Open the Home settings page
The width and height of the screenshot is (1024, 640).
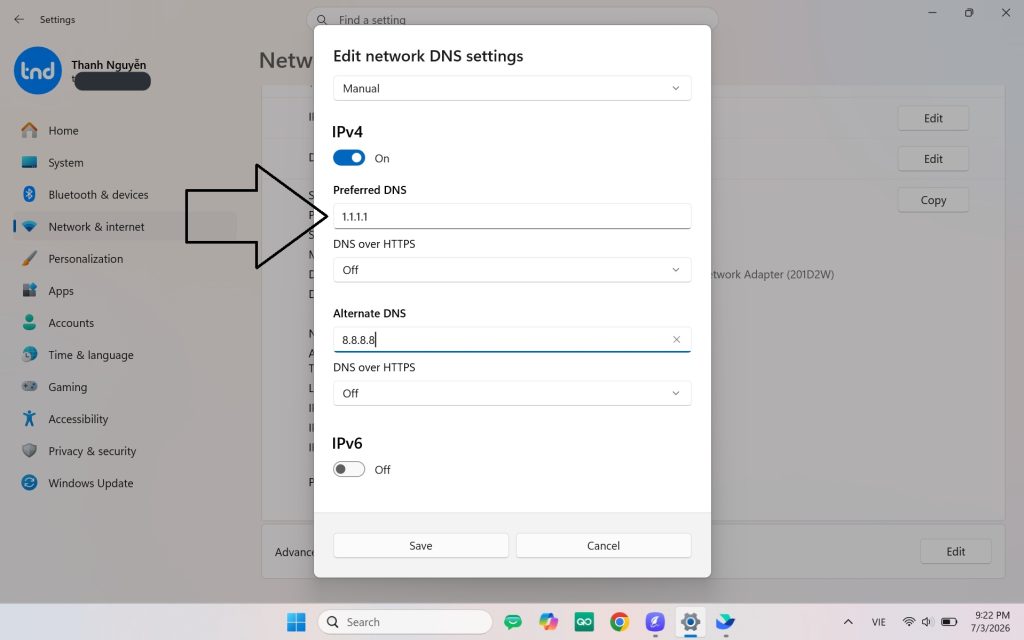click(x=124, y=131)
